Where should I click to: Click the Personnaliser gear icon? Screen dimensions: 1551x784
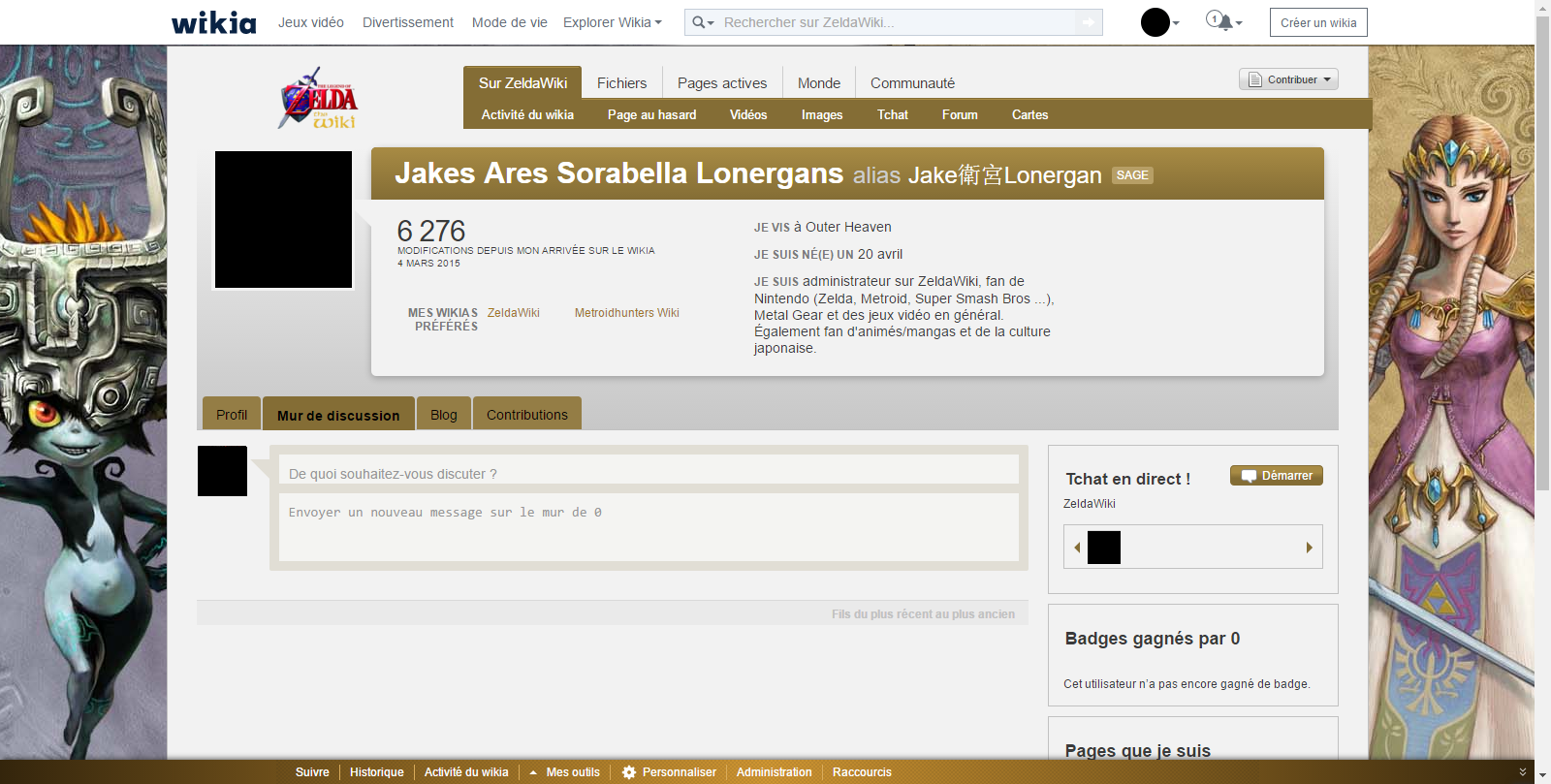pyautogui.click(x=629, y=772)
